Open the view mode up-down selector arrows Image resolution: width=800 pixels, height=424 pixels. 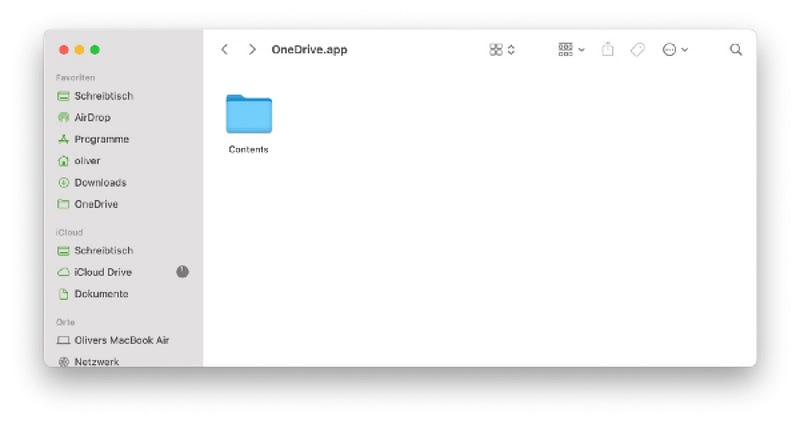pyautogui.click(x=511, y=49)
